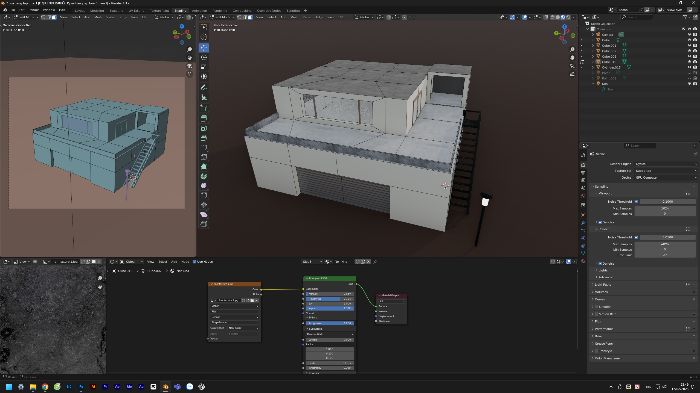Click Viewport Max Samples field
The height and width of the screenshot is (393, 700).
[x=665, y=209]
